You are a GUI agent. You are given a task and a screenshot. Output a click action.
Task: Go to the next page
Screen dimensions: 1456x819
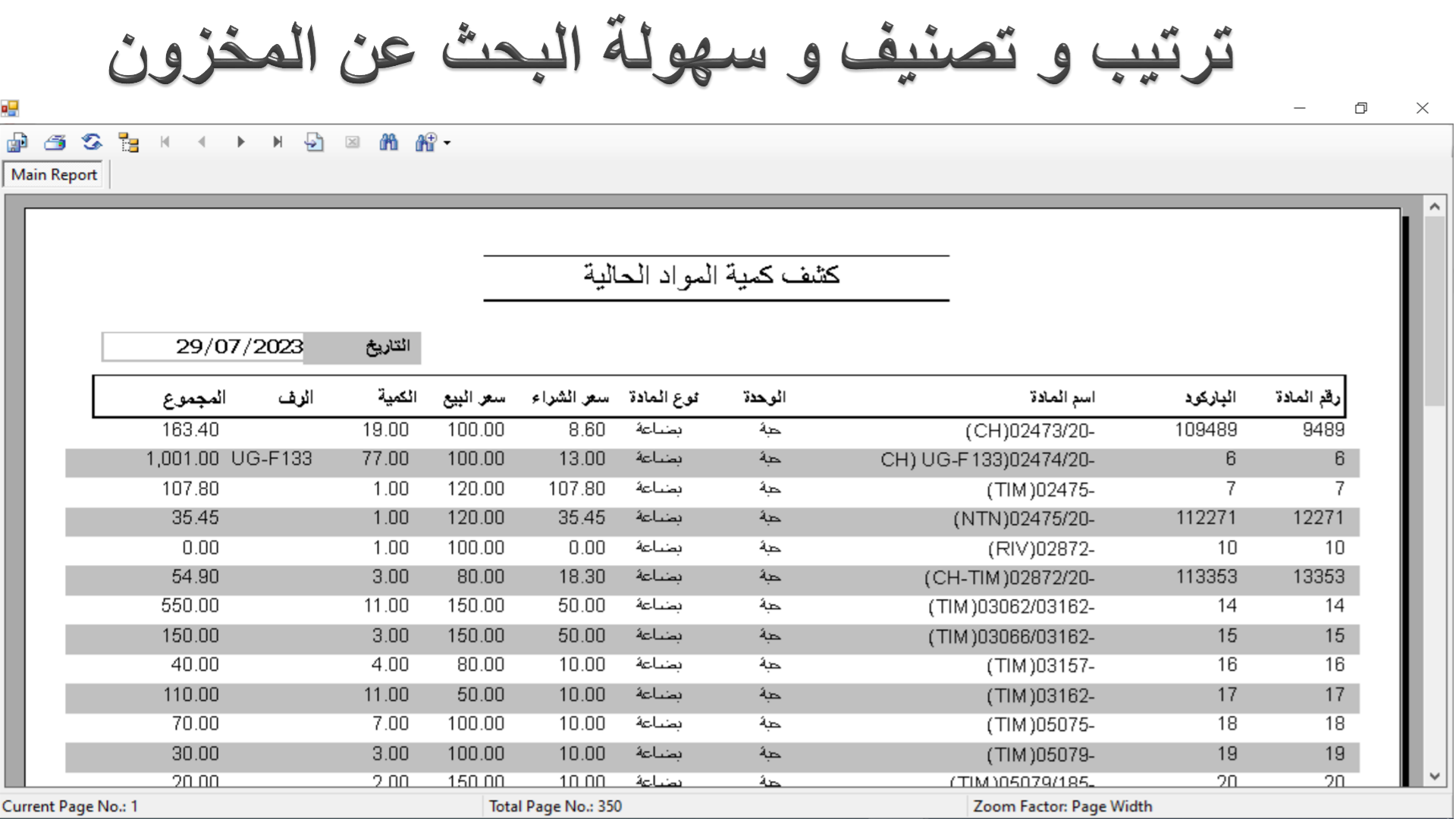(x=240, y=142)
